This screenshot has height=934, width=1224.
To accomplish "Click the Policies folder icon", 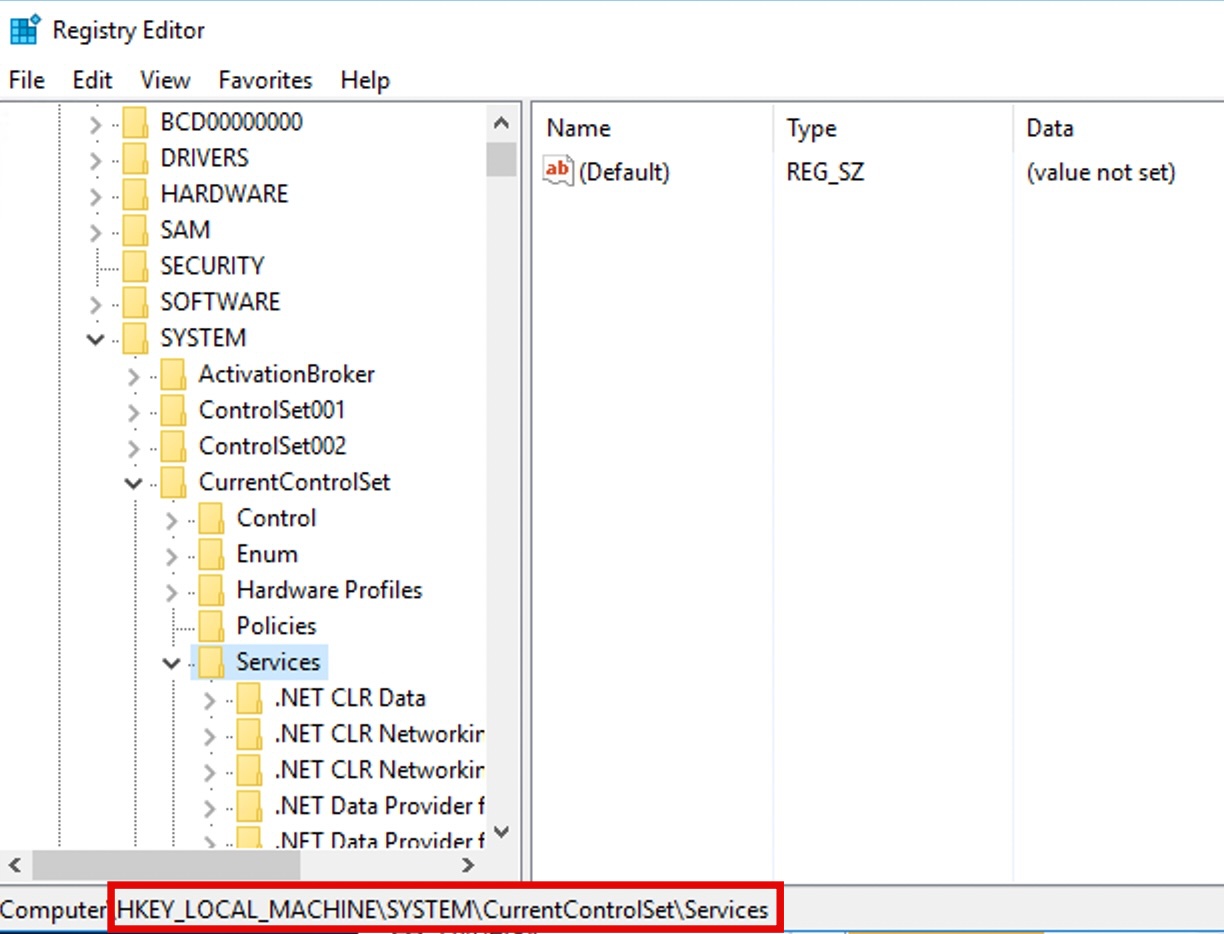I will [x=211, y=627].
